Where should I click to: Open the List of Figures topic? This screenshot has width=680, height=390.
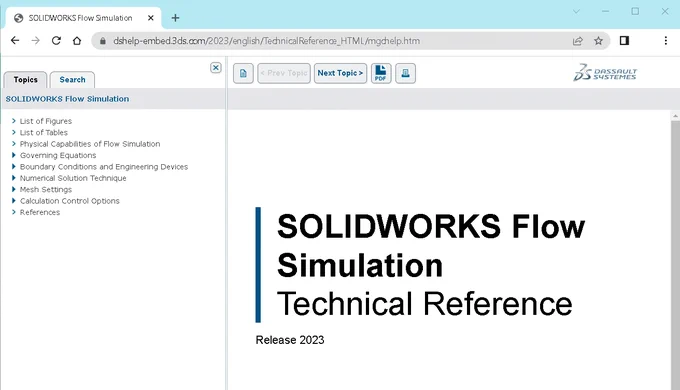tap(46, 121)
